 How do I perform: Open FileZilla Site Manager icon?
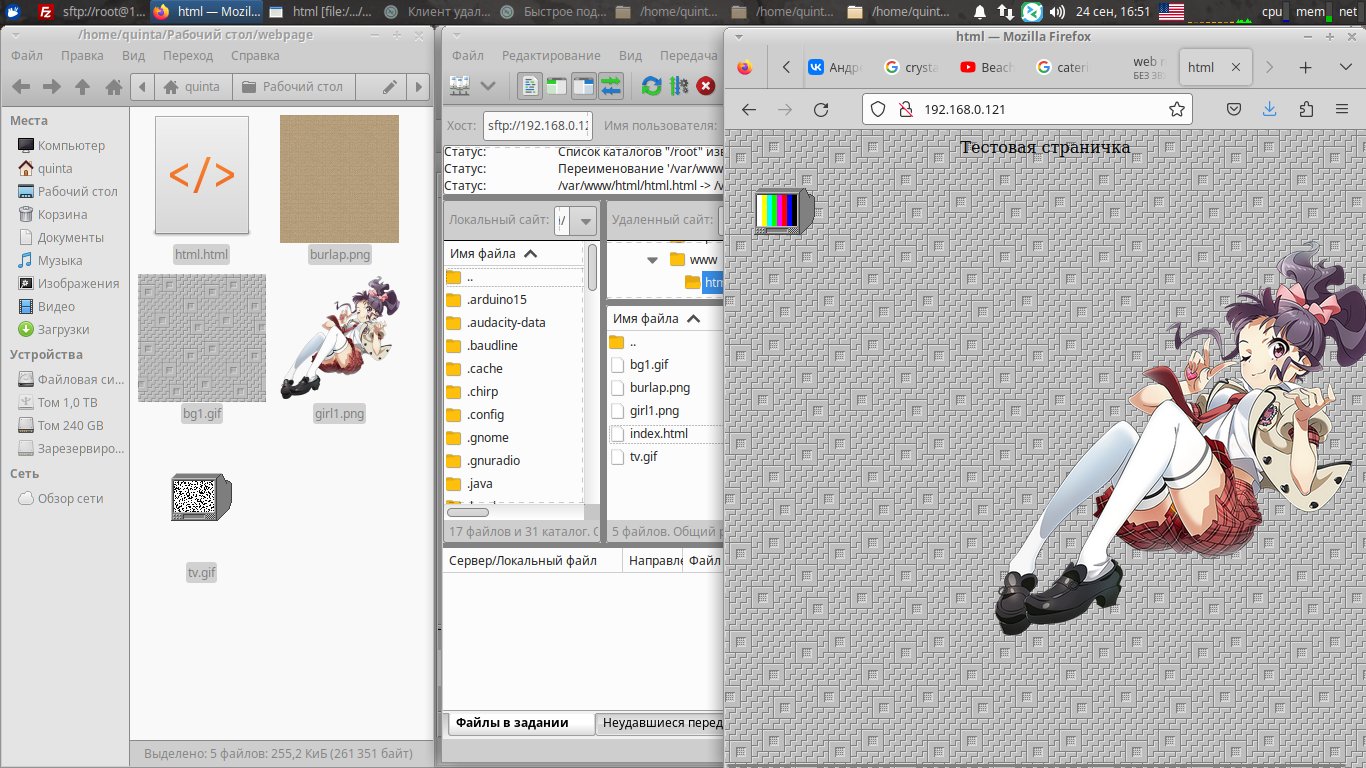click(x=460, y=86)
